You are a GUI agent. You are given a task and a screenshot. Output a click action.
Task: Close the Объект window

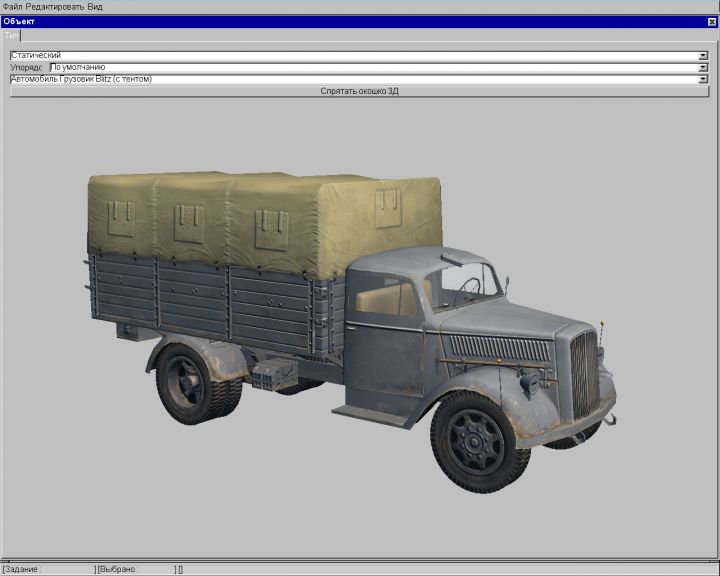pos(711,21)
